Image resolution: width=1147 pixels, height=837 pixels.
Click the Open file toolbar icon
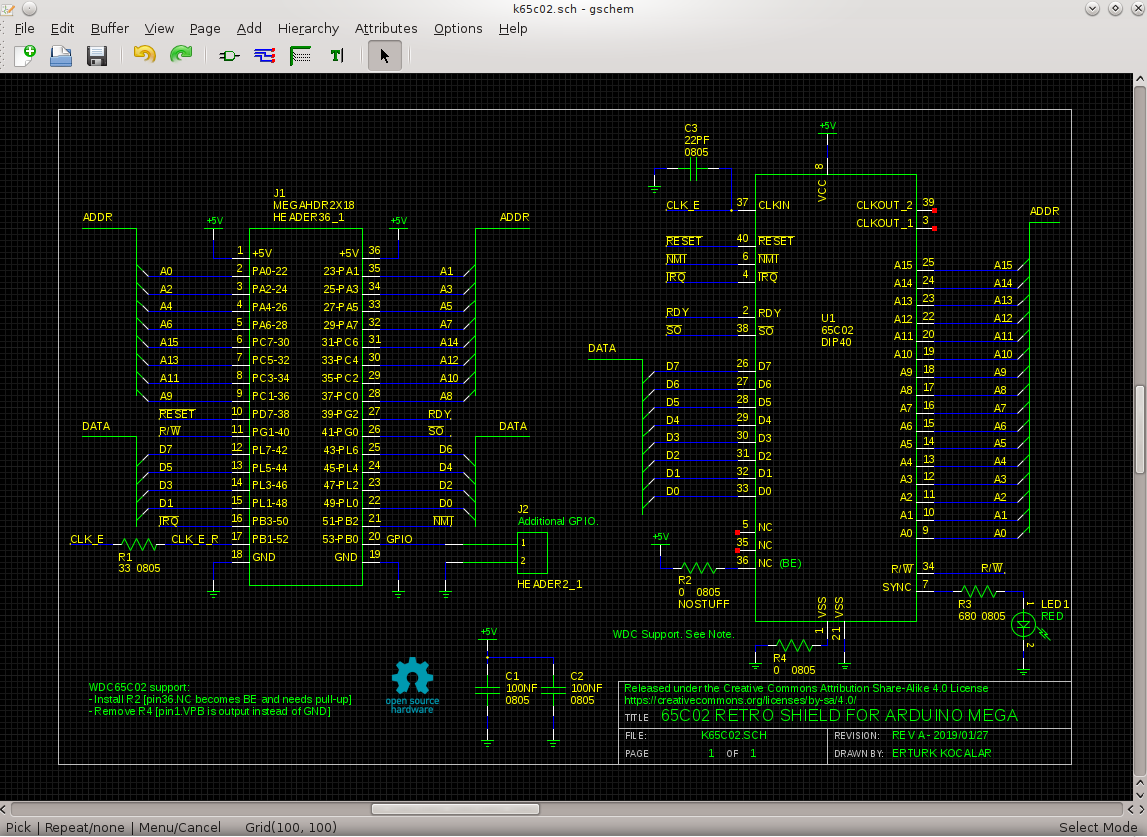[x=61, y=56]
